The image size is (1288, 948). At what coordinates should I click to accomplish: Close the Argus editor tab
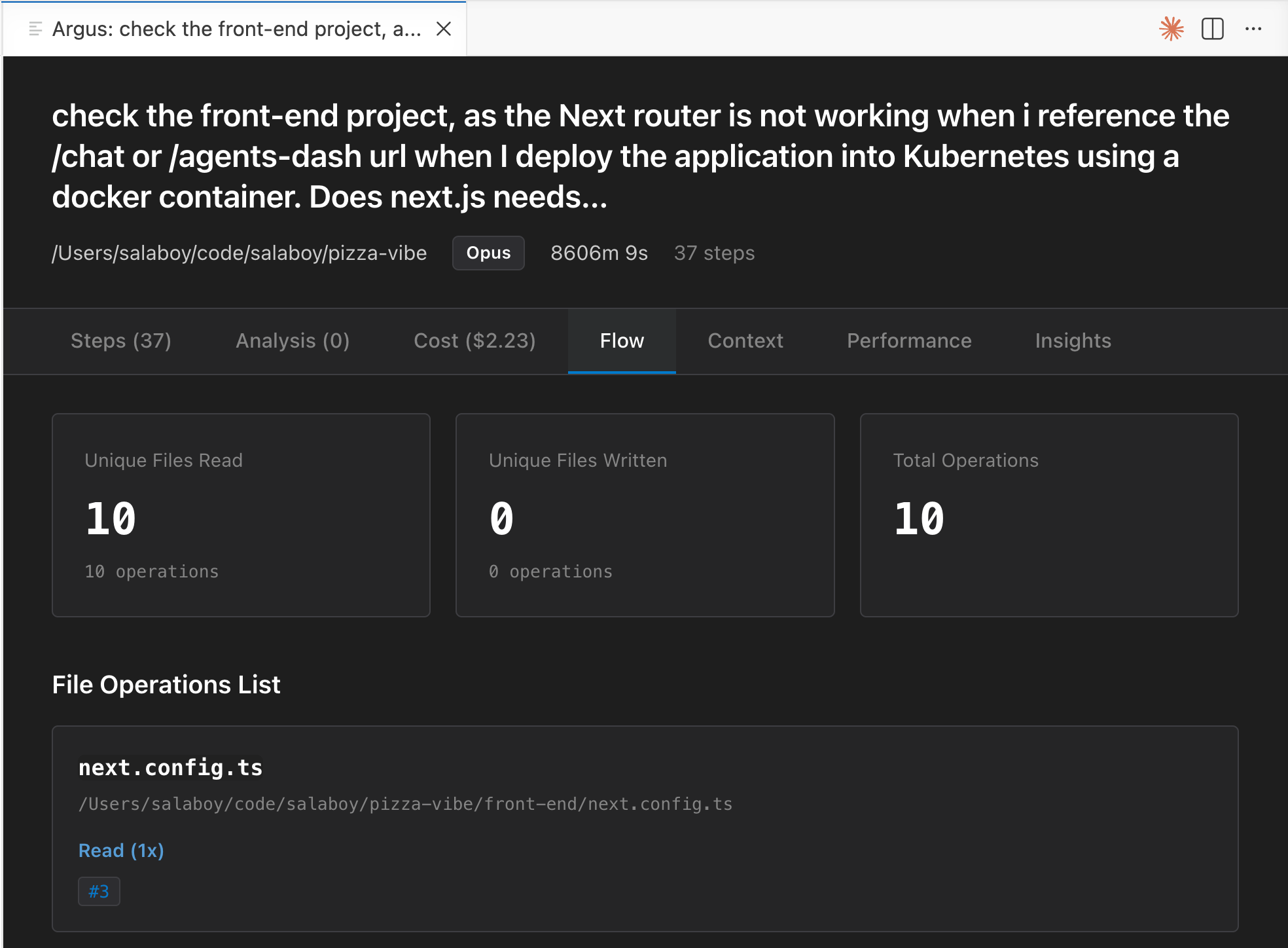click(444, 29)
